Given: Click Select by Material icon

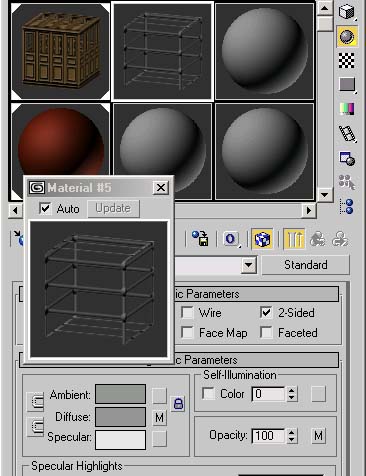Looking at the screenshot, I should pos(347,182).
